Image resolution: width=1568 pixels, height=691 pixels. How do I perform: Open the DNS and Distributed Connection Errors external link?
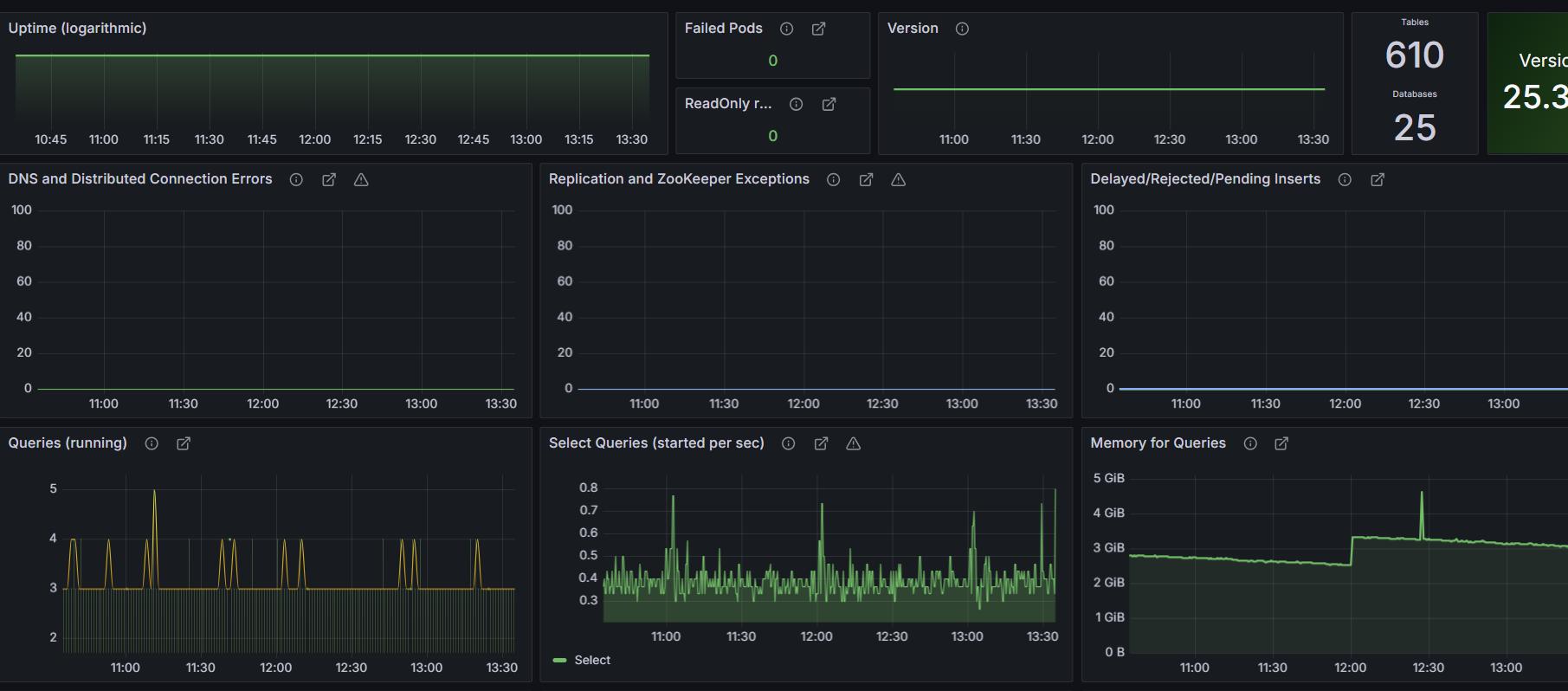pos(329,179)
